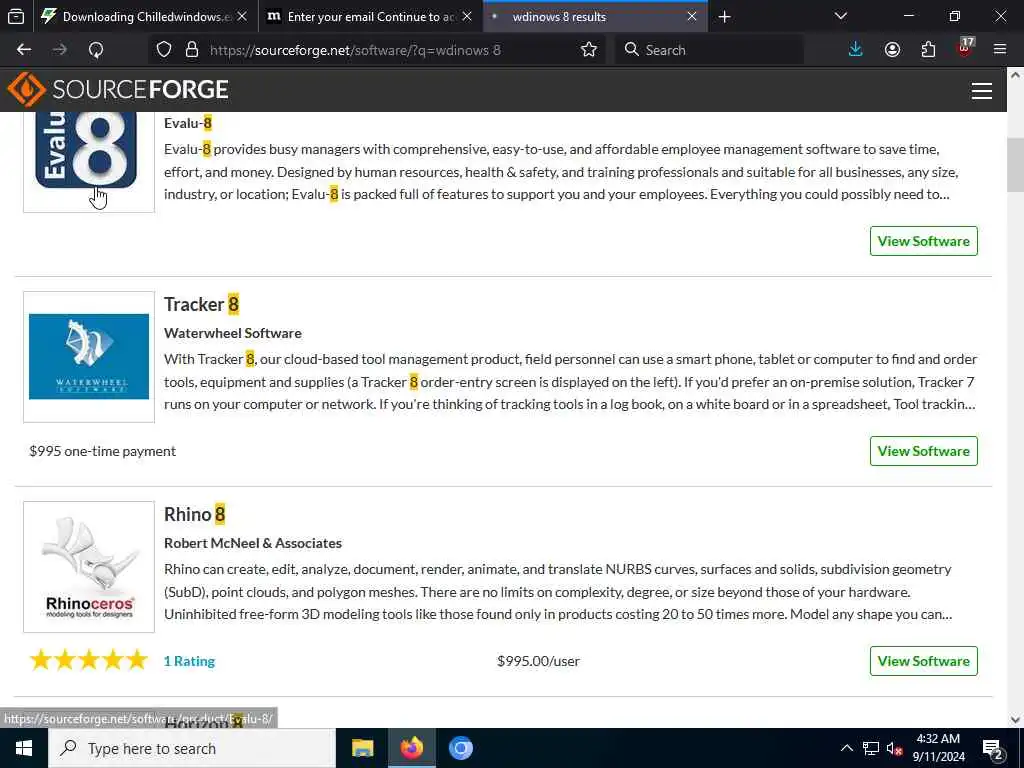This screenshot has width=1024, height=768.
Task: Click the $995.00/user price text
Action: pos(538,661)
